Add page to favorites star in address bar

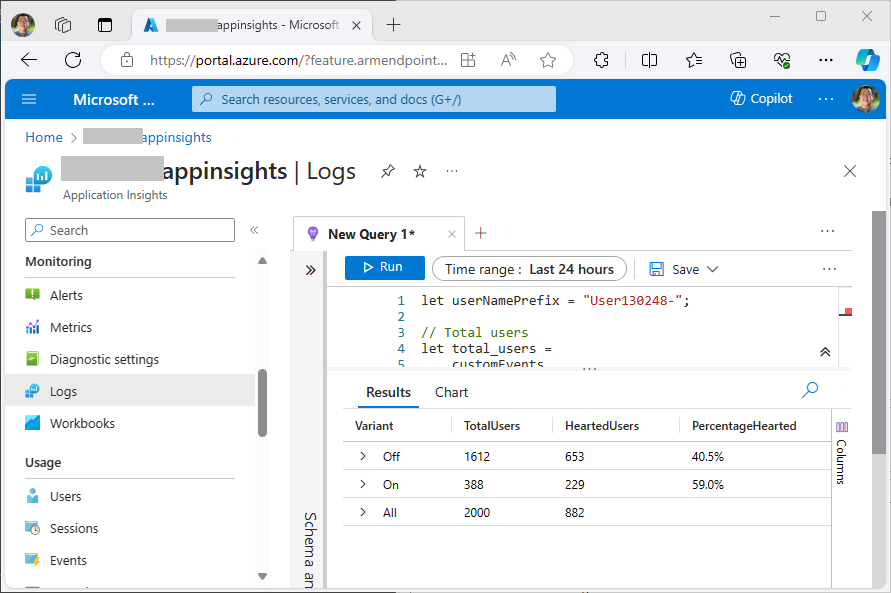(547, 60)
